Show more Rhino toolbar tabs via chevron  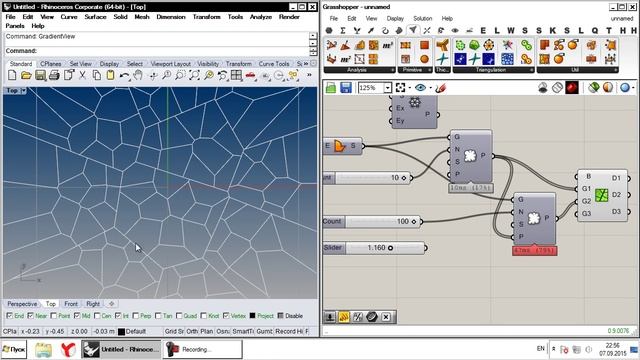[306, 64]
